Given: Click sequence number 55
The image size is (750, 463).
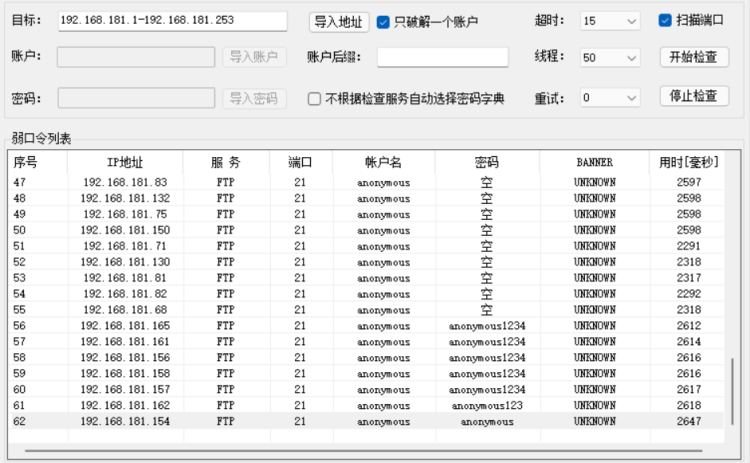Looking at the screenshot, I should click(x=20, y=310).
